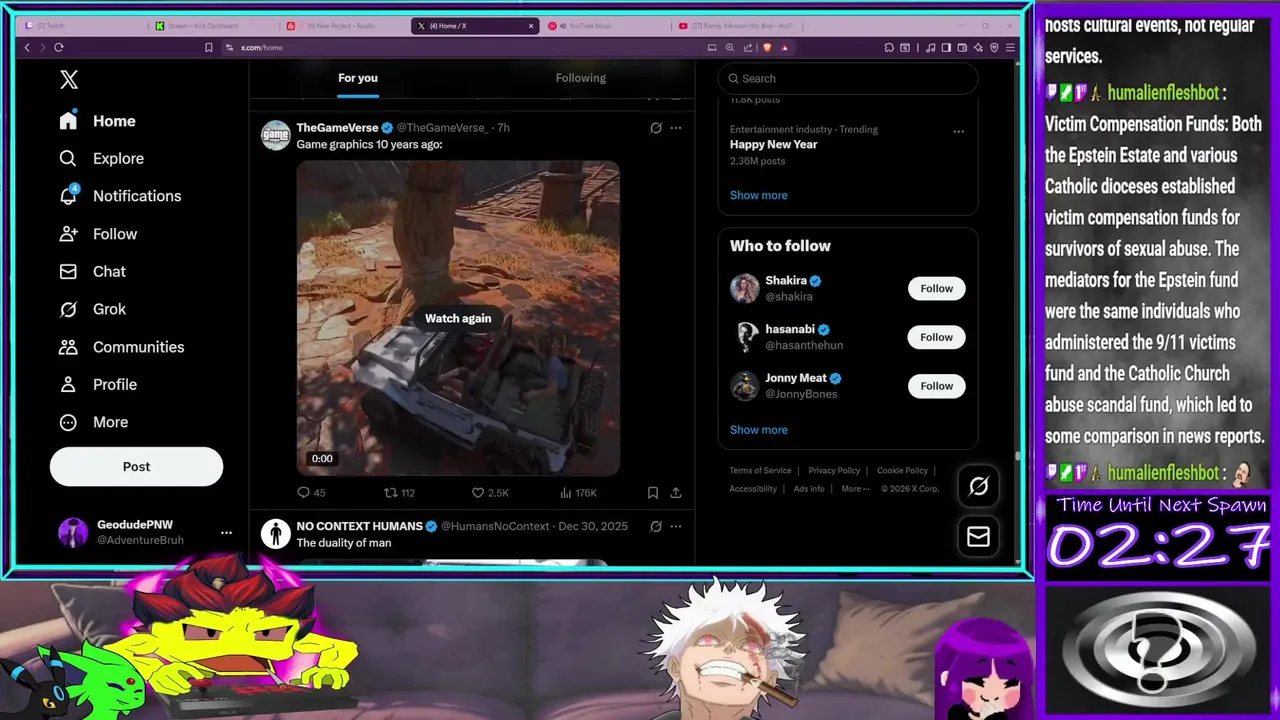
Task: Open Home from the sidebar
Action: (97, 121)
